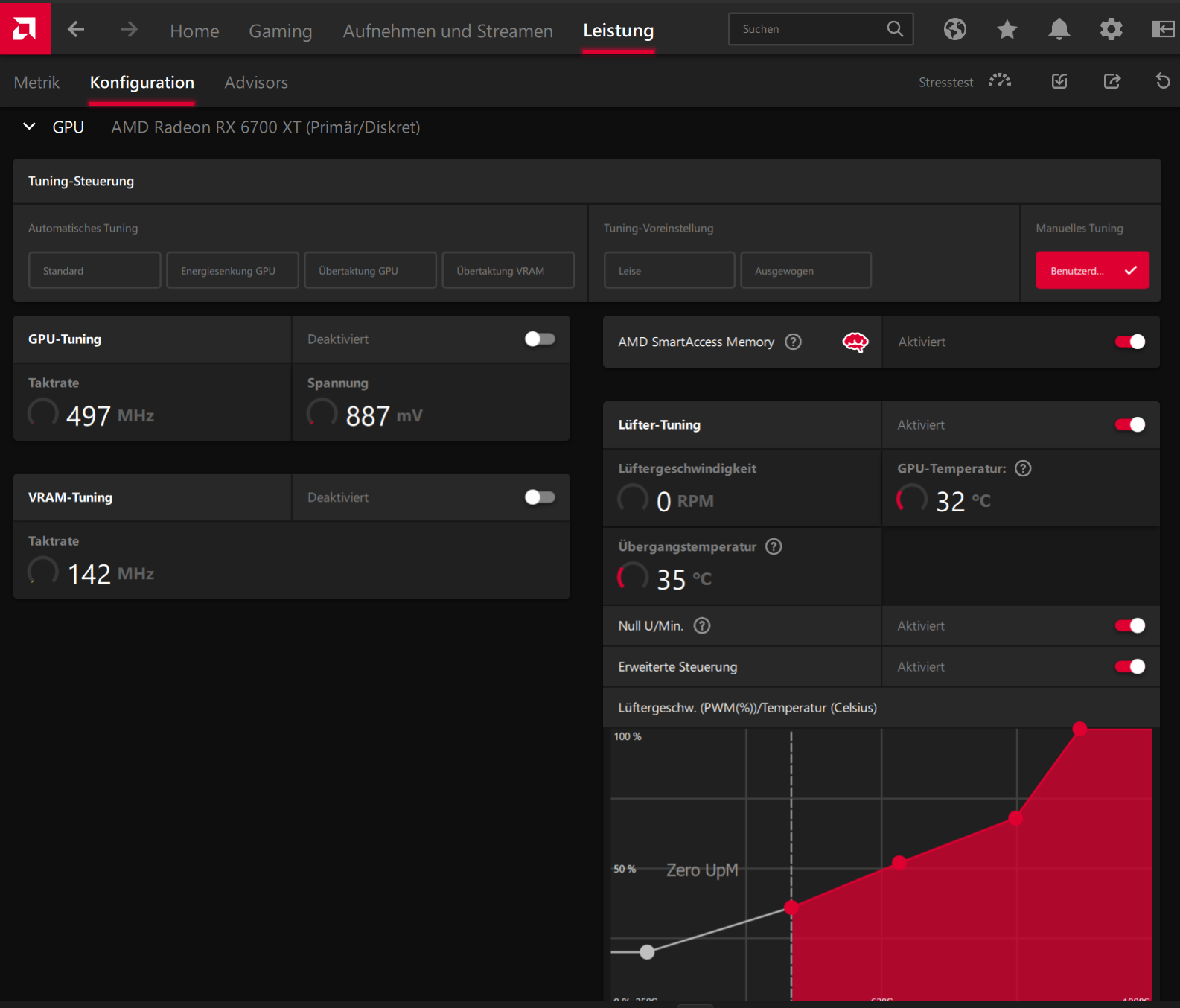
Task: Click the 100% fan curve point
Action: (1079, 728)
